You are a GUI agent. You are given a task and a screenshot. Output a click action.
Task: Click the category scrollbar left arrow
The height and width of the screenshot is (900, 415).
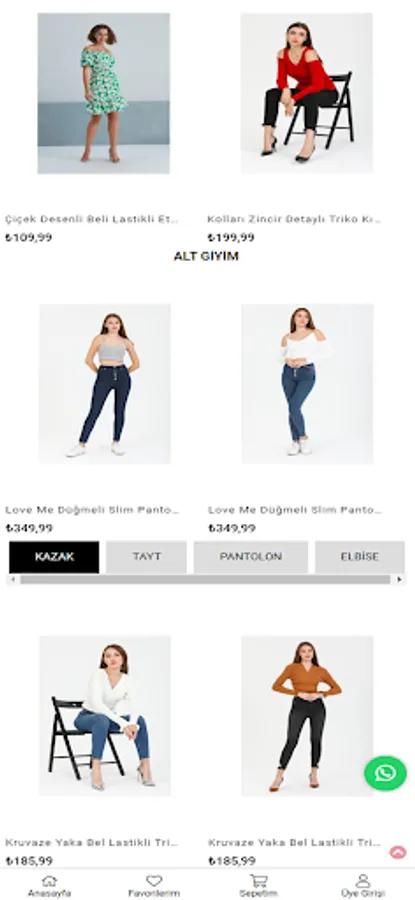click(x=13, y=580)
